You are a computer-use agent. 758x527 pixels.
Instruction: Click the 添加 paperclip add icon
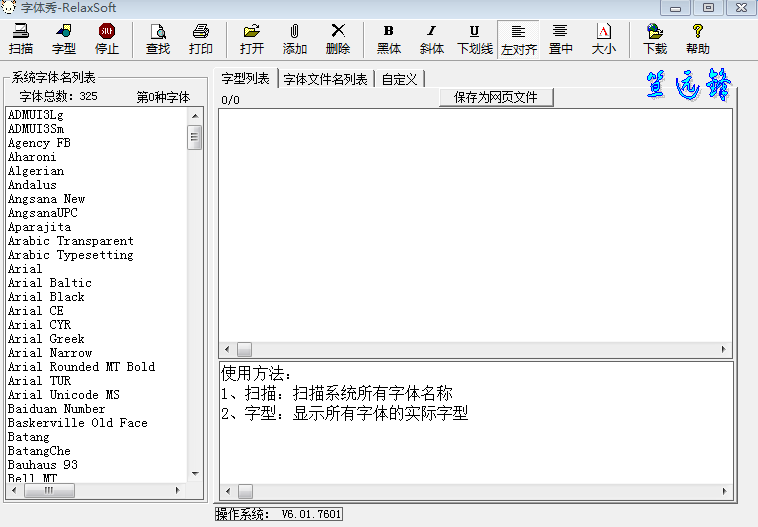click(x=294, y=39)
